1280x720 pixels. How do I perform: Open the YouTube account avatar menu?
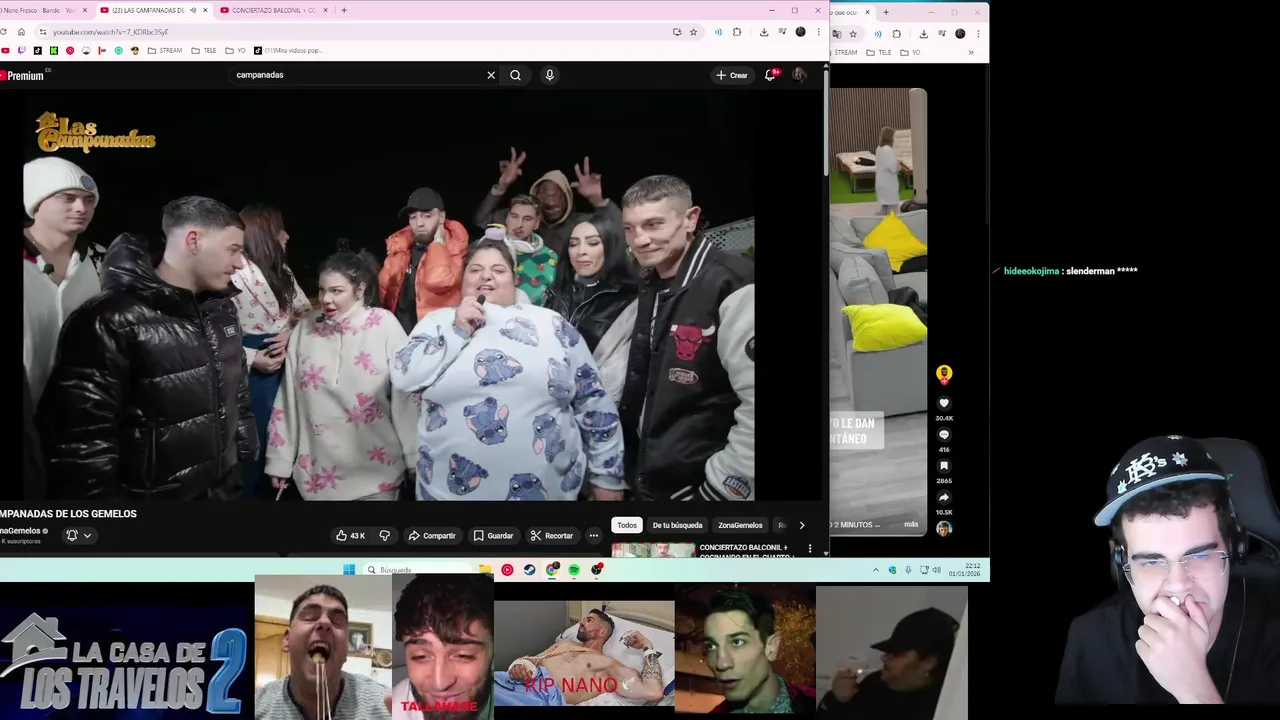point(799,75)
